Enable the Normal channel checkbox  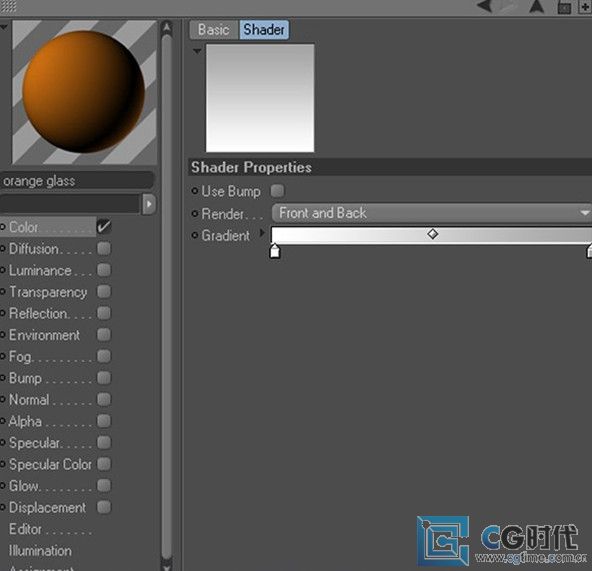(104, 399)
